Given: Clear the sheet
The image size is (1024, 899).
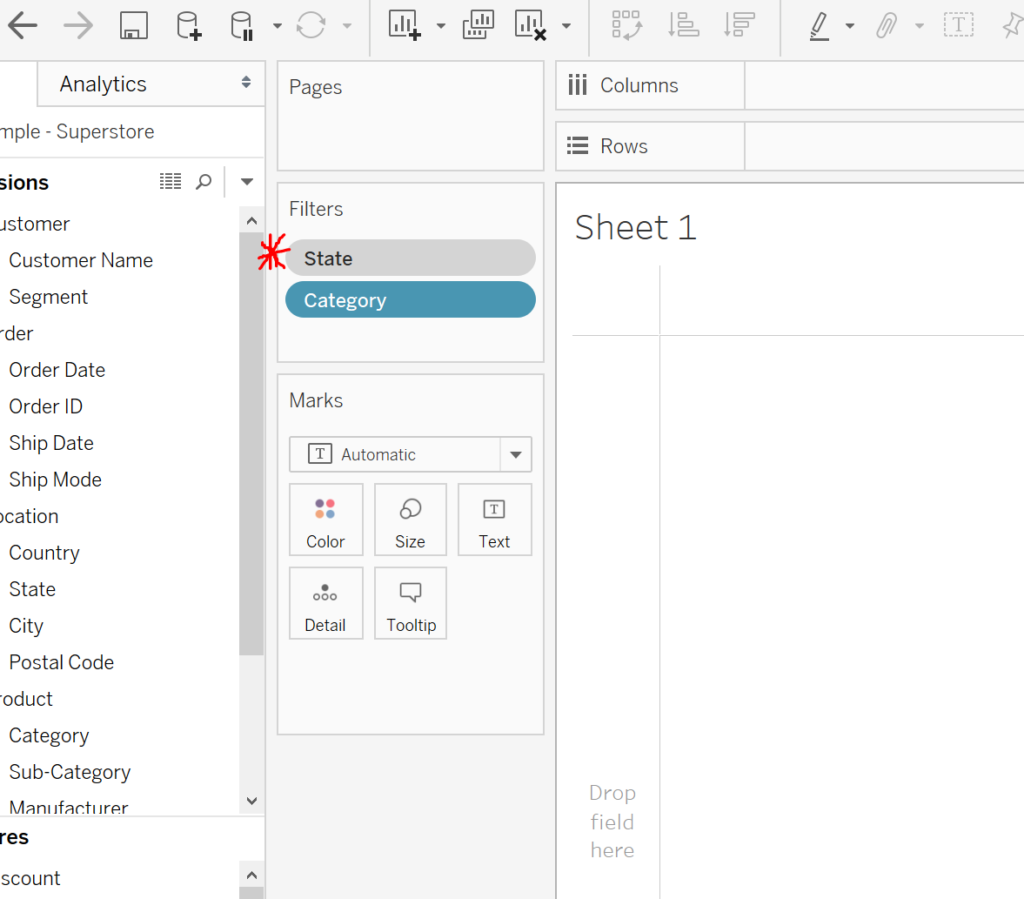Looking at the screenshot, I should click(530, 26).
